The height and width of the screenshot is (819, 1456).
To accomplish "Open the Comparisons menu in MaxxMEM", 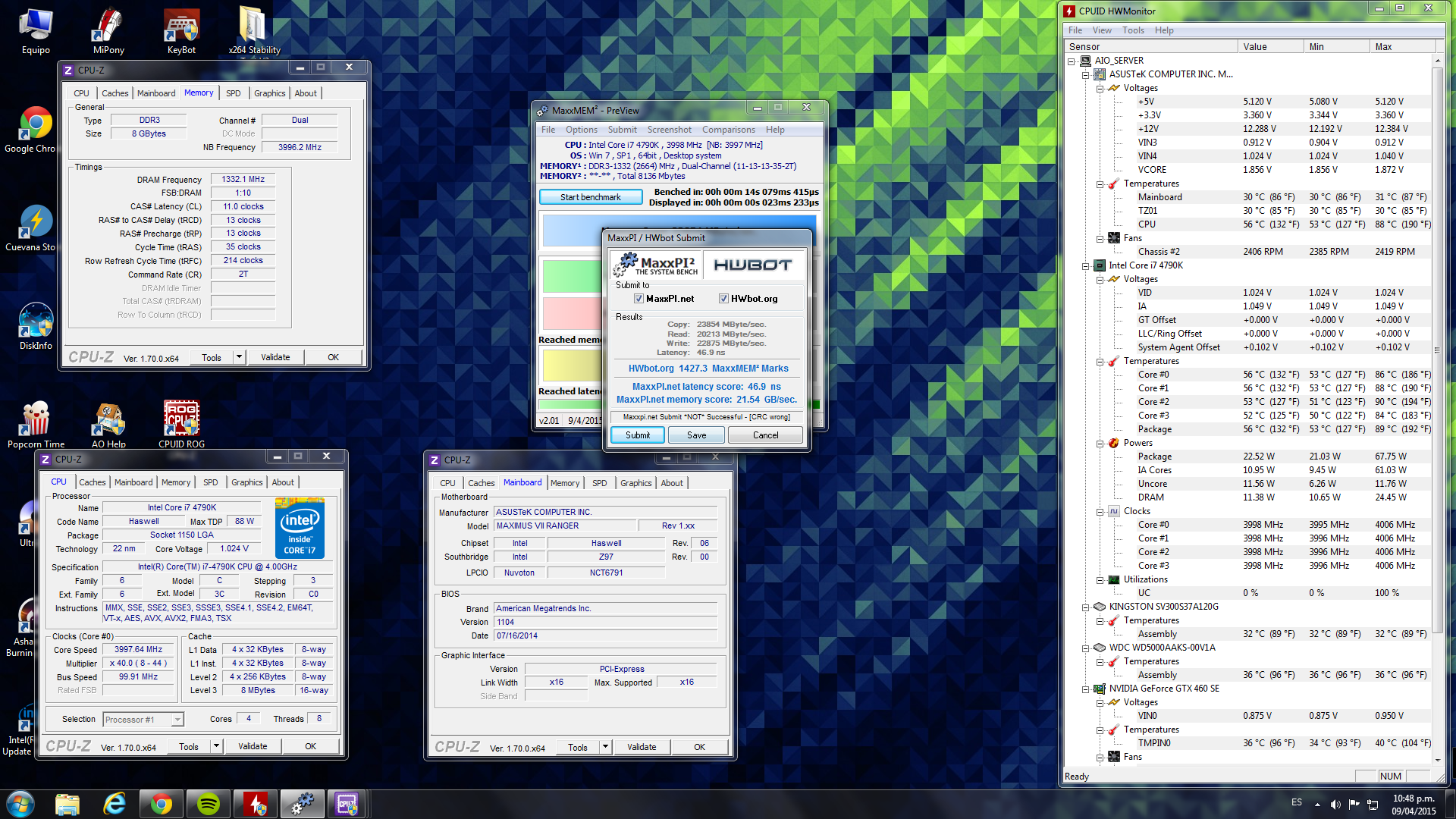I will (728, 130).
